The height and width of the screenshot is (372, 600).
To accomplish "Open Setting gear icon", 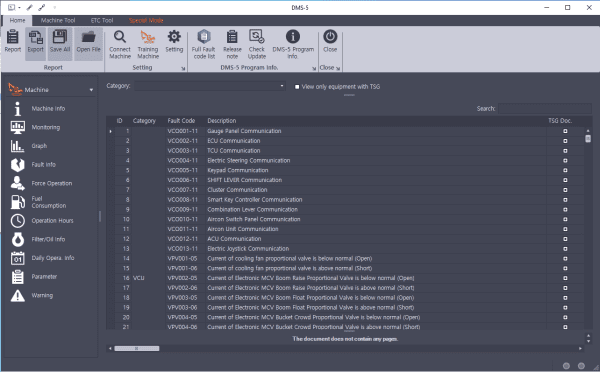I will coord(174,41).
